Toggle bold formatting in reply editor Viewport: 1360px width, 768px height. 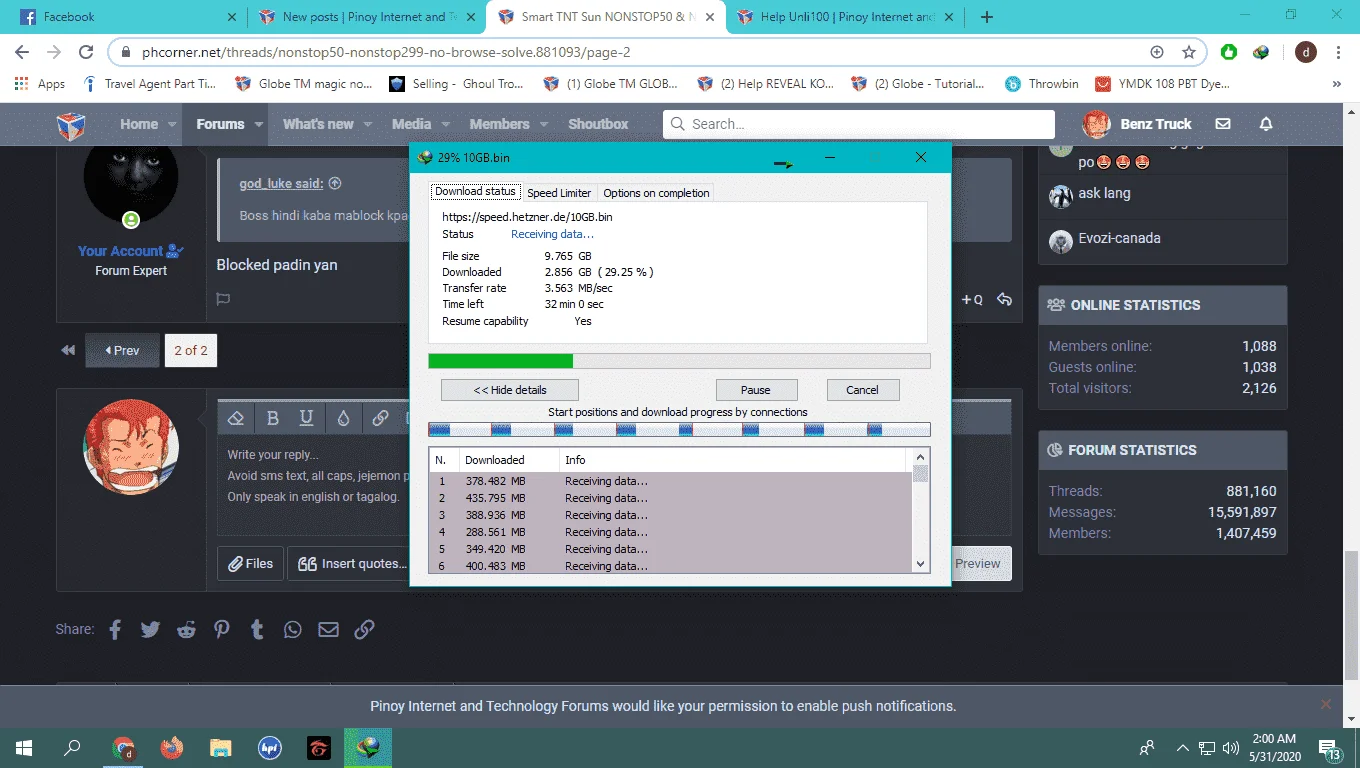[272, 418]
